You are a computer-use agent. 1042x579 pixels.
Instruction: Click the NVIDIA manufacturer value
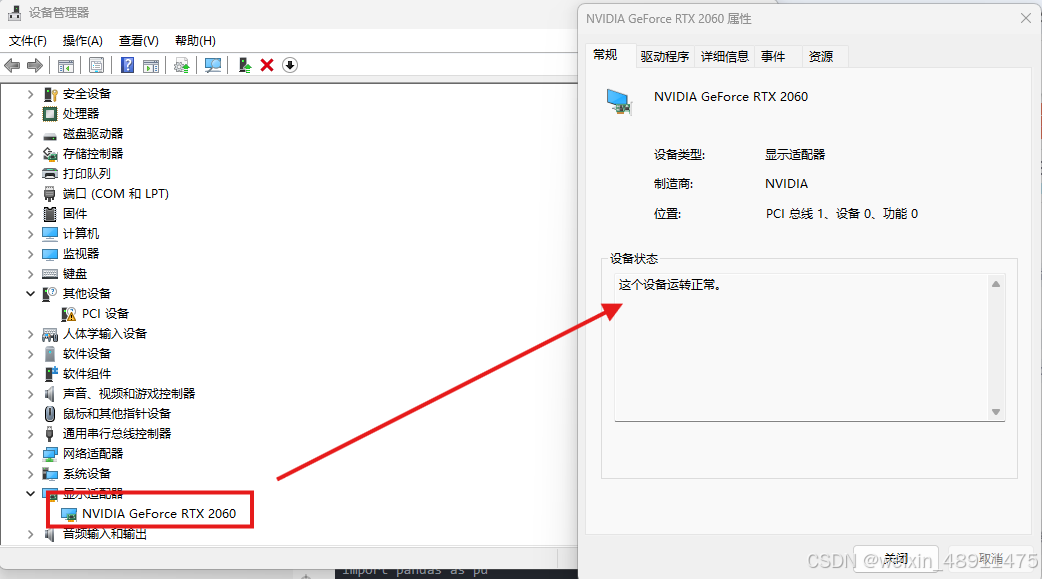(x=786, y=183)
